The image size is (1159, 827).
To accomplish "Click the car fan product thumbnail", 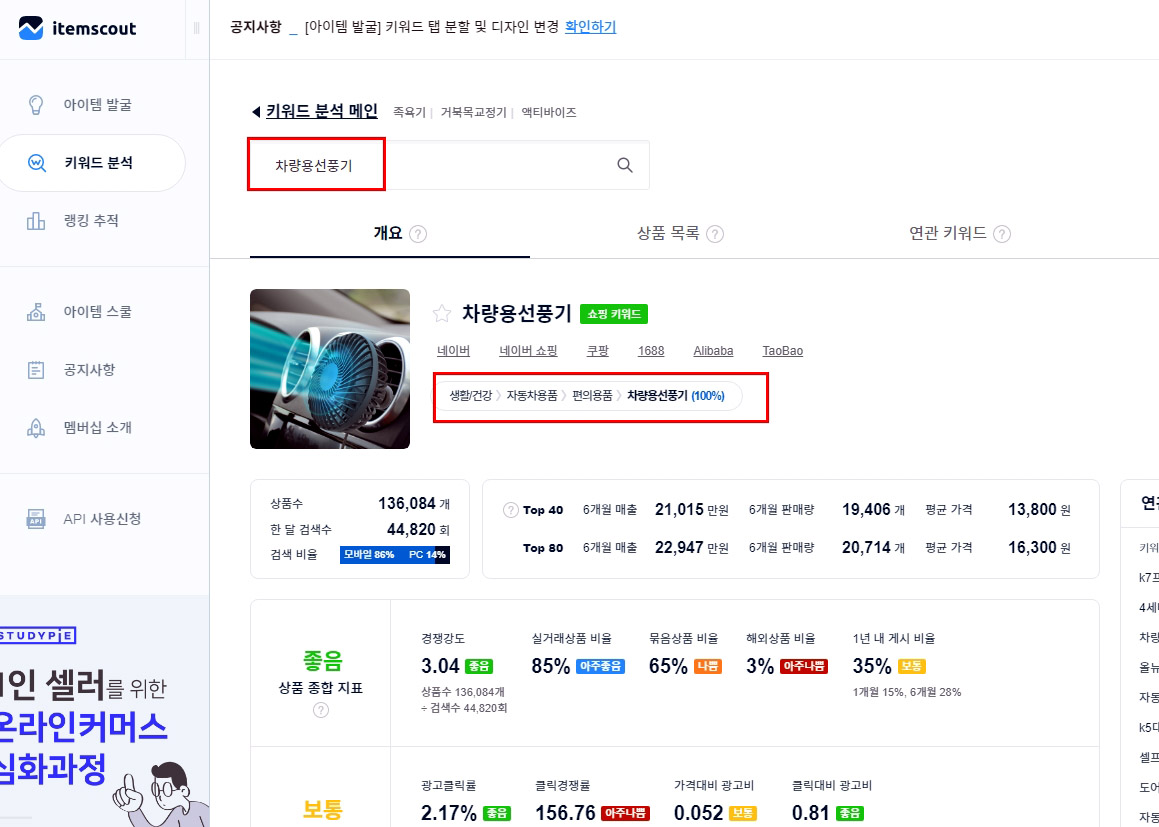I will click(x=330, y=369).
